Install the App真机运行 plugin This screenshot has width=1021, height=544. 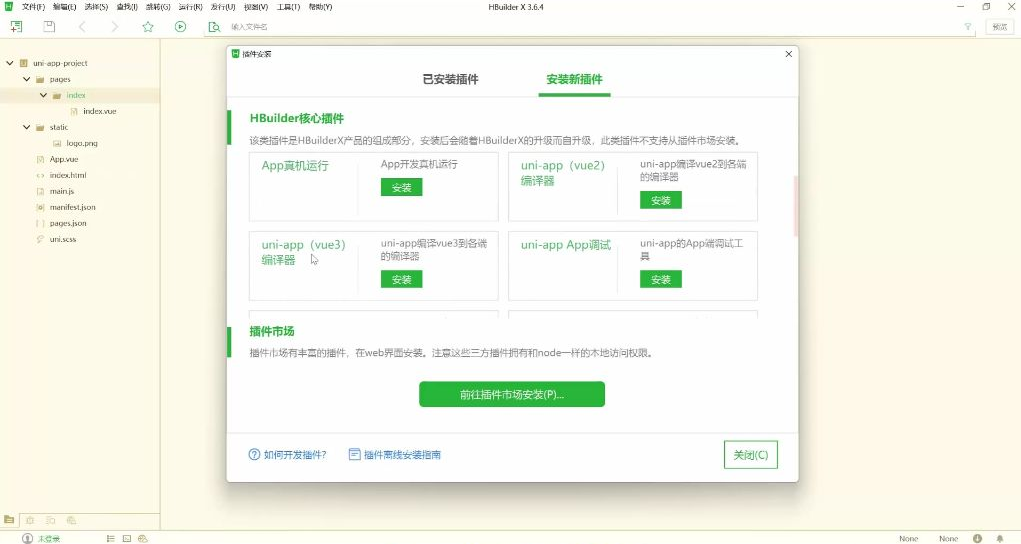tap(402, 187)
